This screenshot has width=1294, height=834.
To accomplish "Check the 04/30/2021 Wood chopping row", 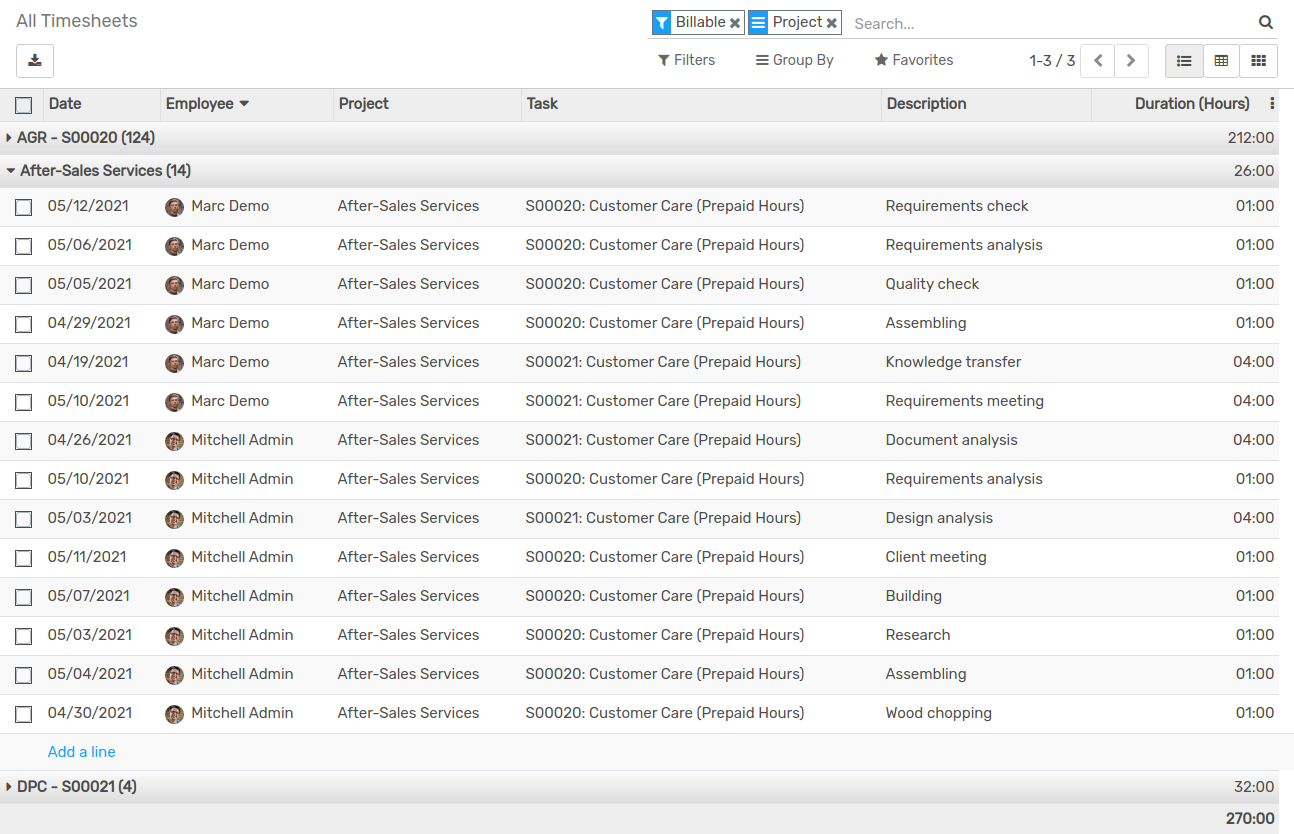I will [x=23, y=714].
